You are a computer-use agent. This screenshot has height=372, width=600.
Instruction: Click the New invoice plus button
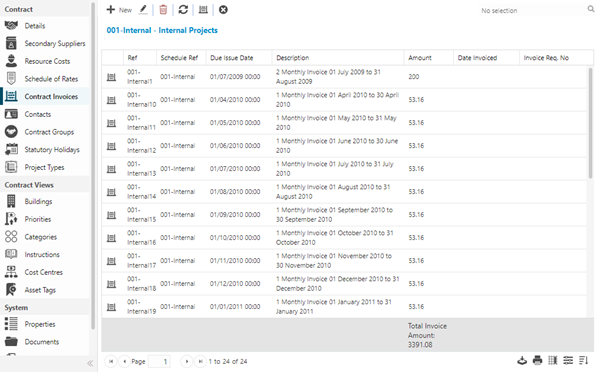tap(119, 10)
